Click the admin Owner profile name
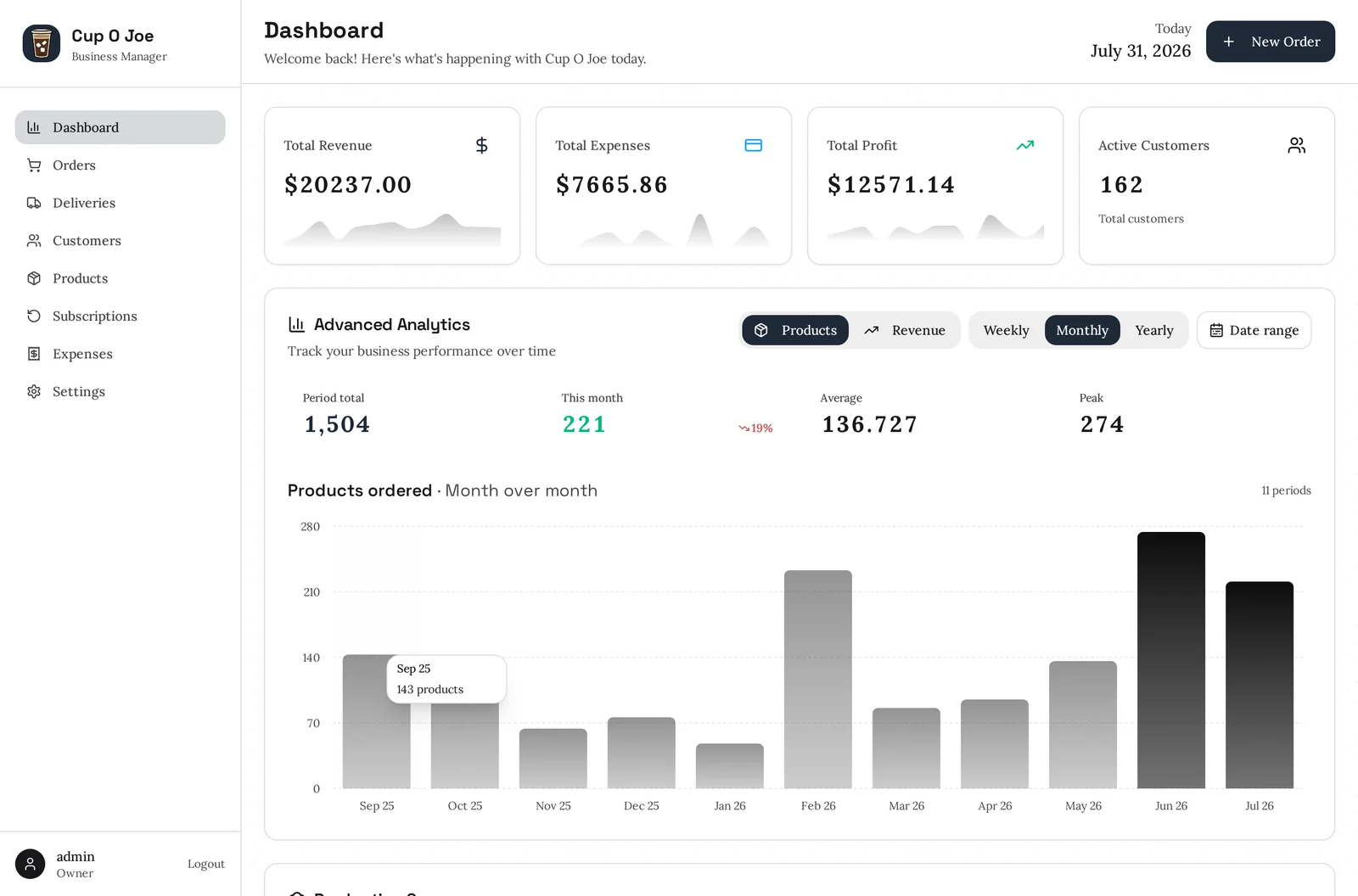This screenshot has height=896, width=1358. click(76, 864)
